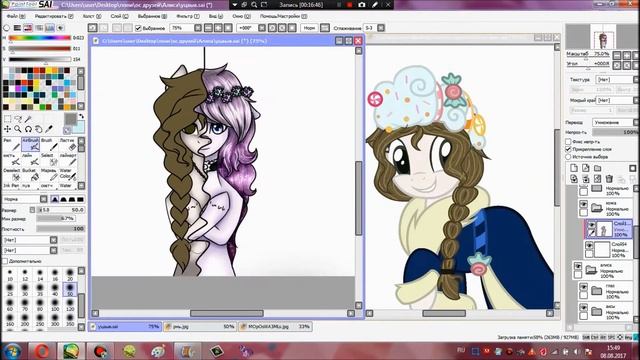Open the rotation angle dropdown in toolbar

click(x=262, y=28)
